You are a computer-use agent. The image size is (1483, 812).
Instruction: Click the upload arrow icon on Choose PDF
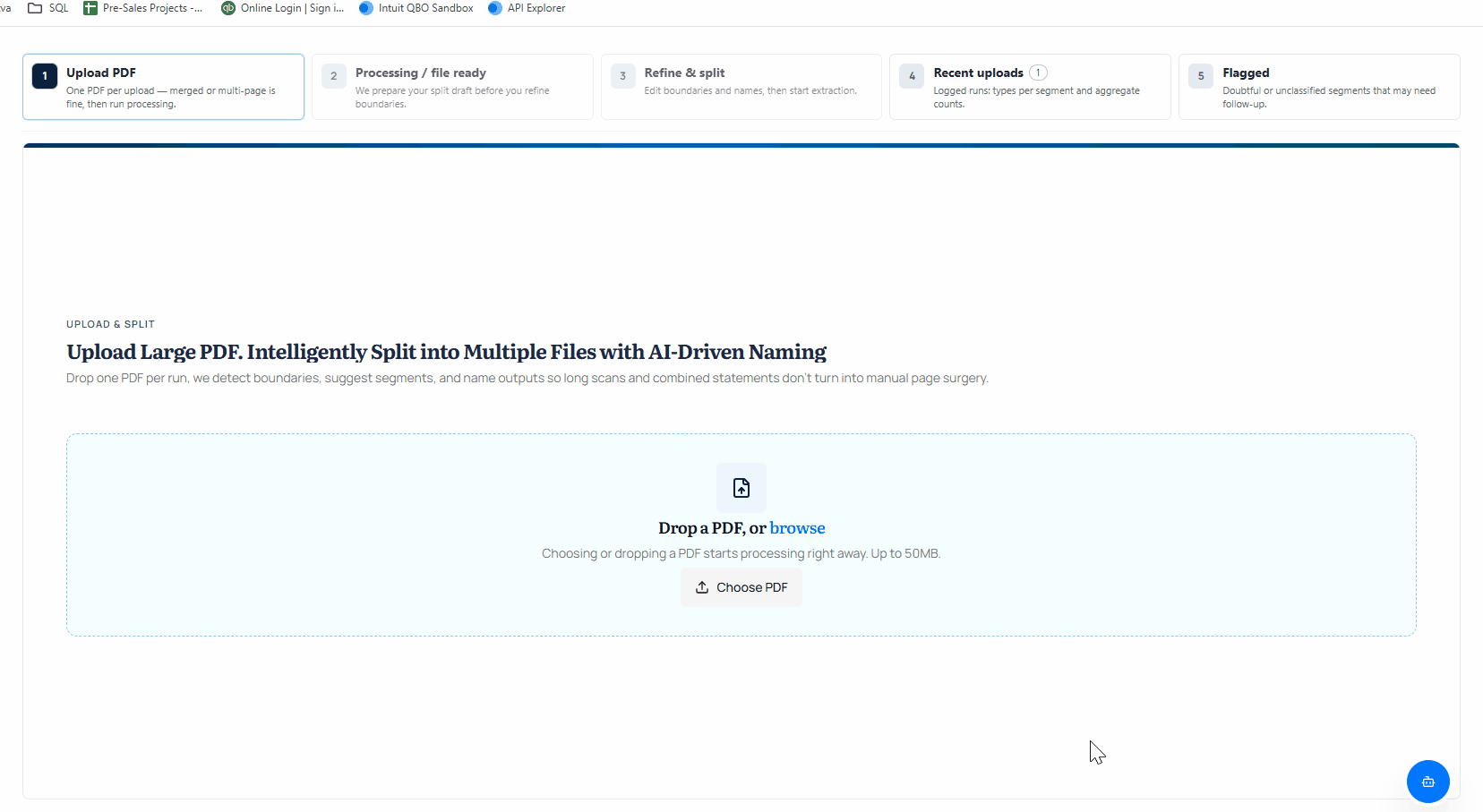pos(703,586)
